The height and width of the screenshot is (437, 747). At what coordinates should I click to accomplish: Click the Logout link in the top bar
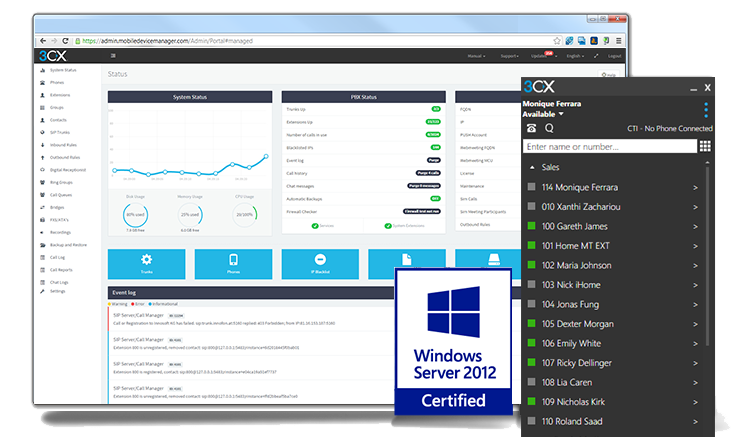click(x=615, y=56)
